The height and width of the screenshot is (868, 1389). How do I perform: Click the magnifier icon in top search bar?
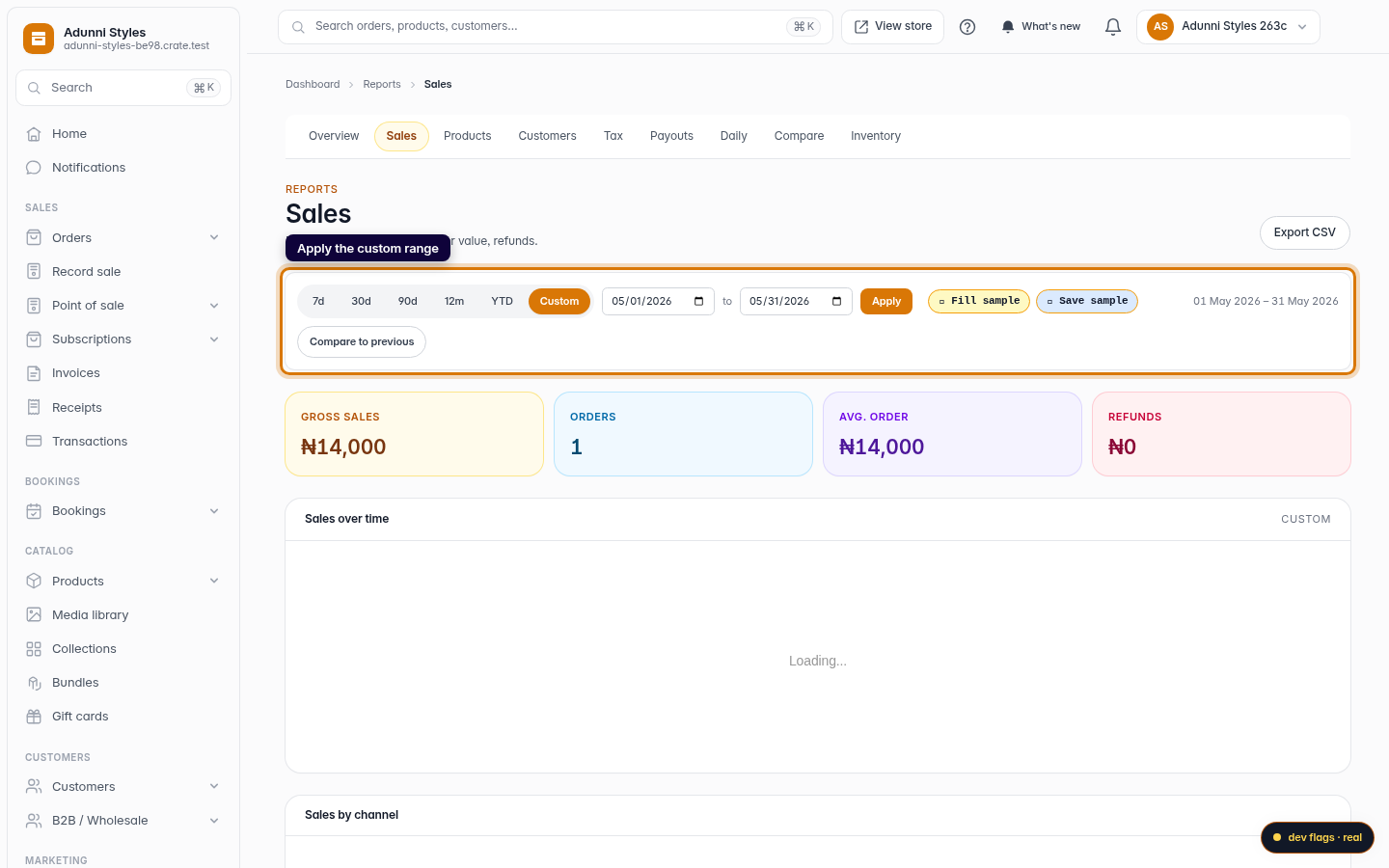[x=298, y=27]
